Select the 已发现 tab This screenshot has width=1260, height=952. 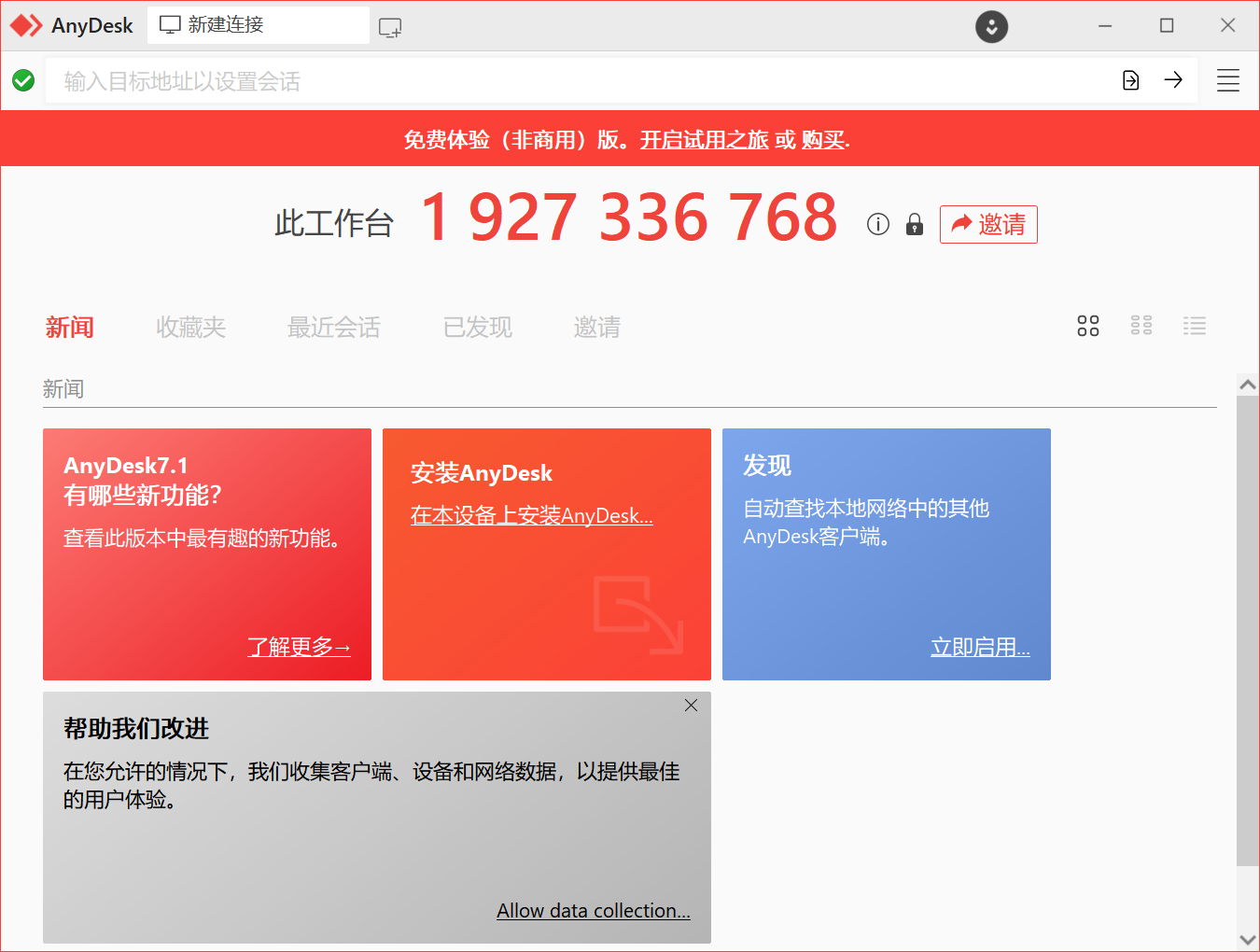[477, 327]
